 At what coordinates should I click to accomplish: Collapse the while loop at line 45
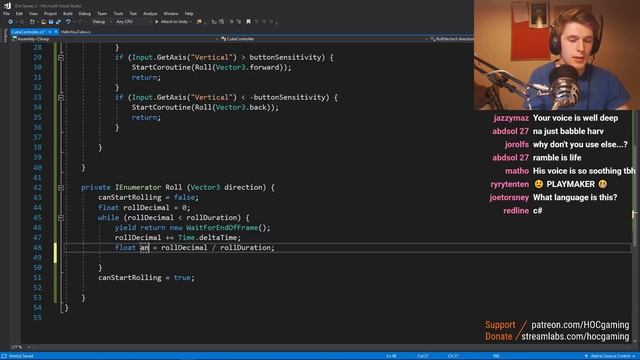point(61,218)
